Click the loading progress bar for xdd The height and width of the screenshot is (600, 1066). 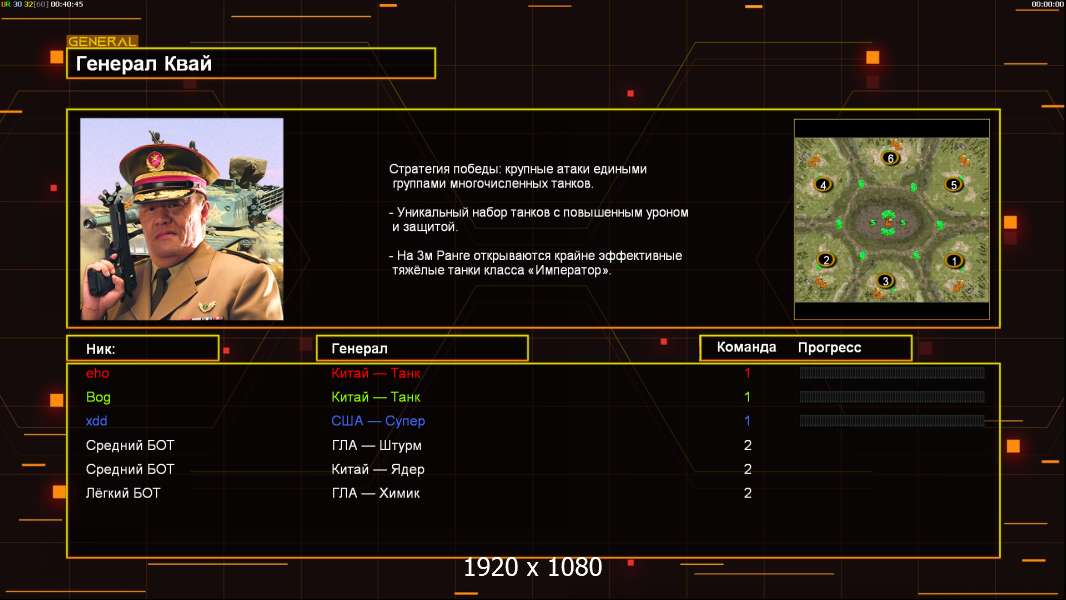(892, 421)
